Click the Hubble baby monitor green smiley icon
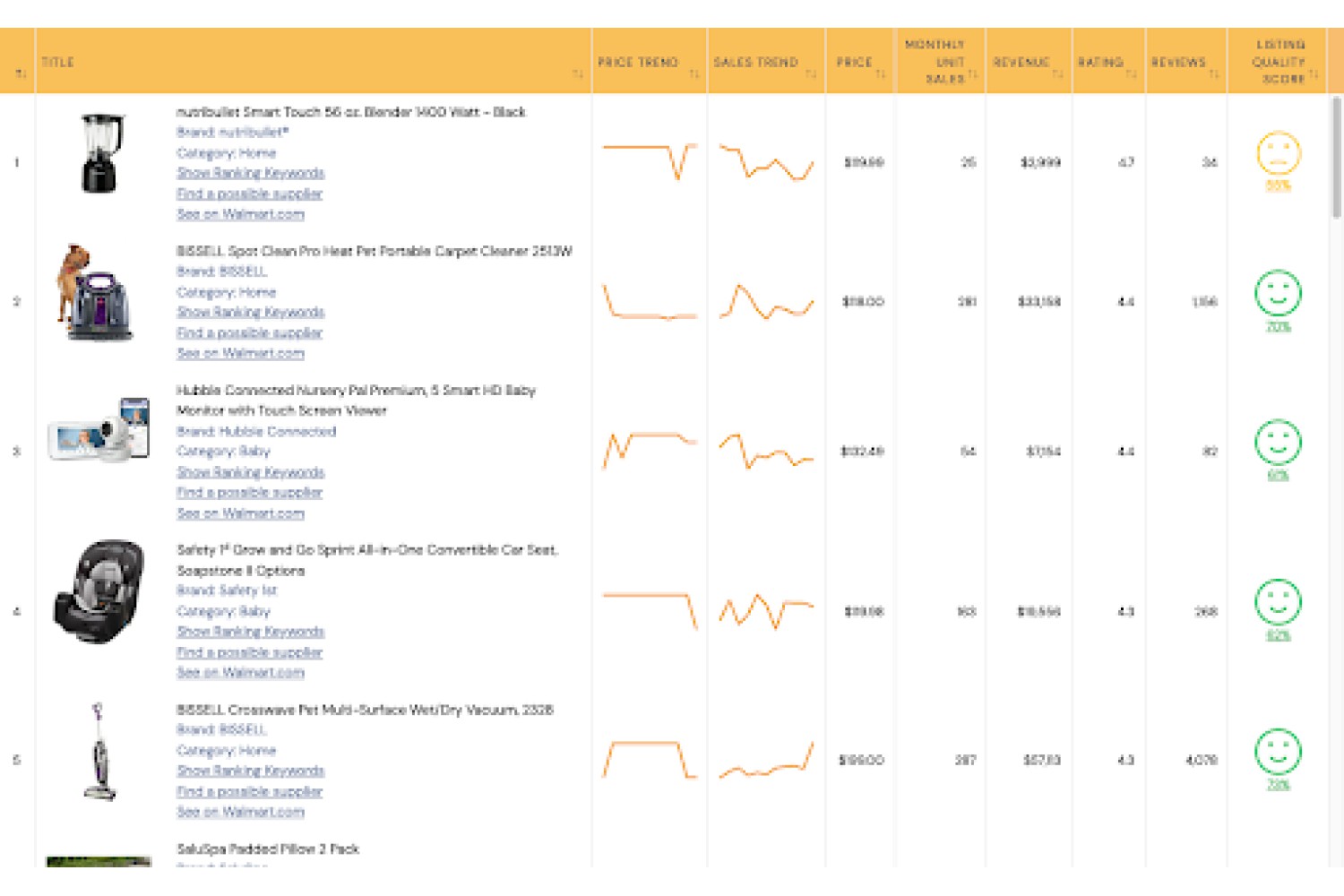 pos(1279,442)
